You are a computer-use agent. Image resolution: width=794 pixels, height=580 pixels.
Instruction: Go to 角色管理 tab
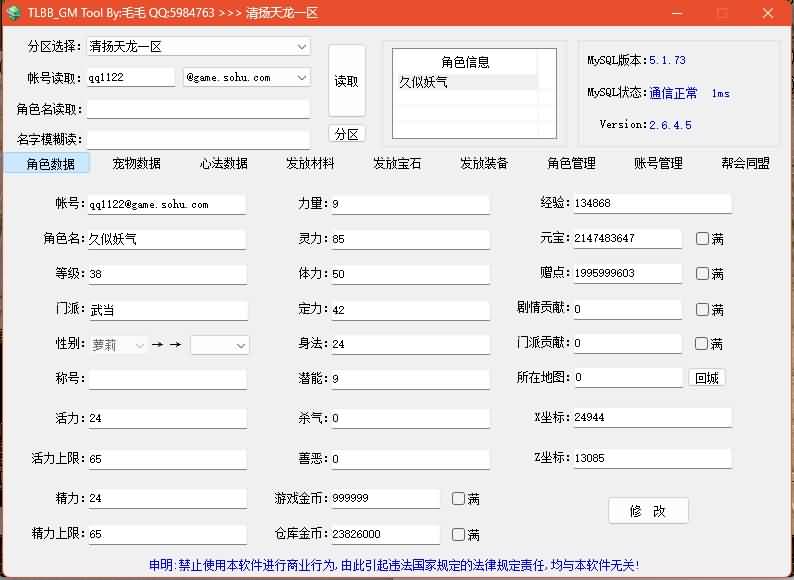(571, 164)
